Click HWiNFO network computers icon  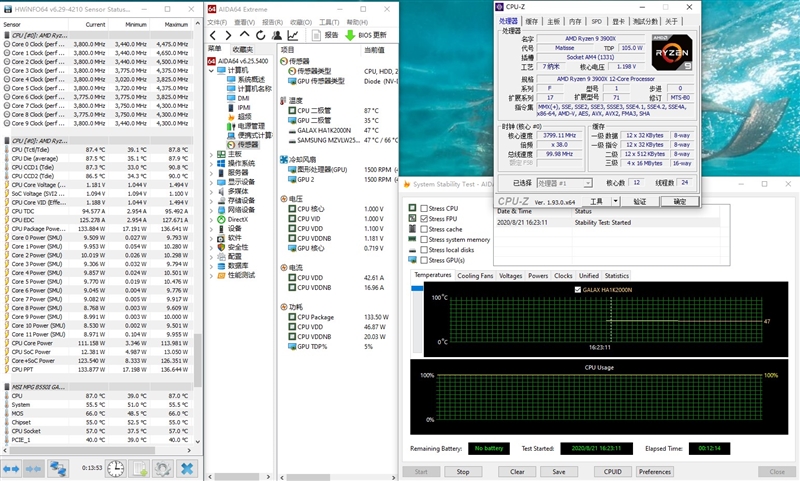(58, 468)
